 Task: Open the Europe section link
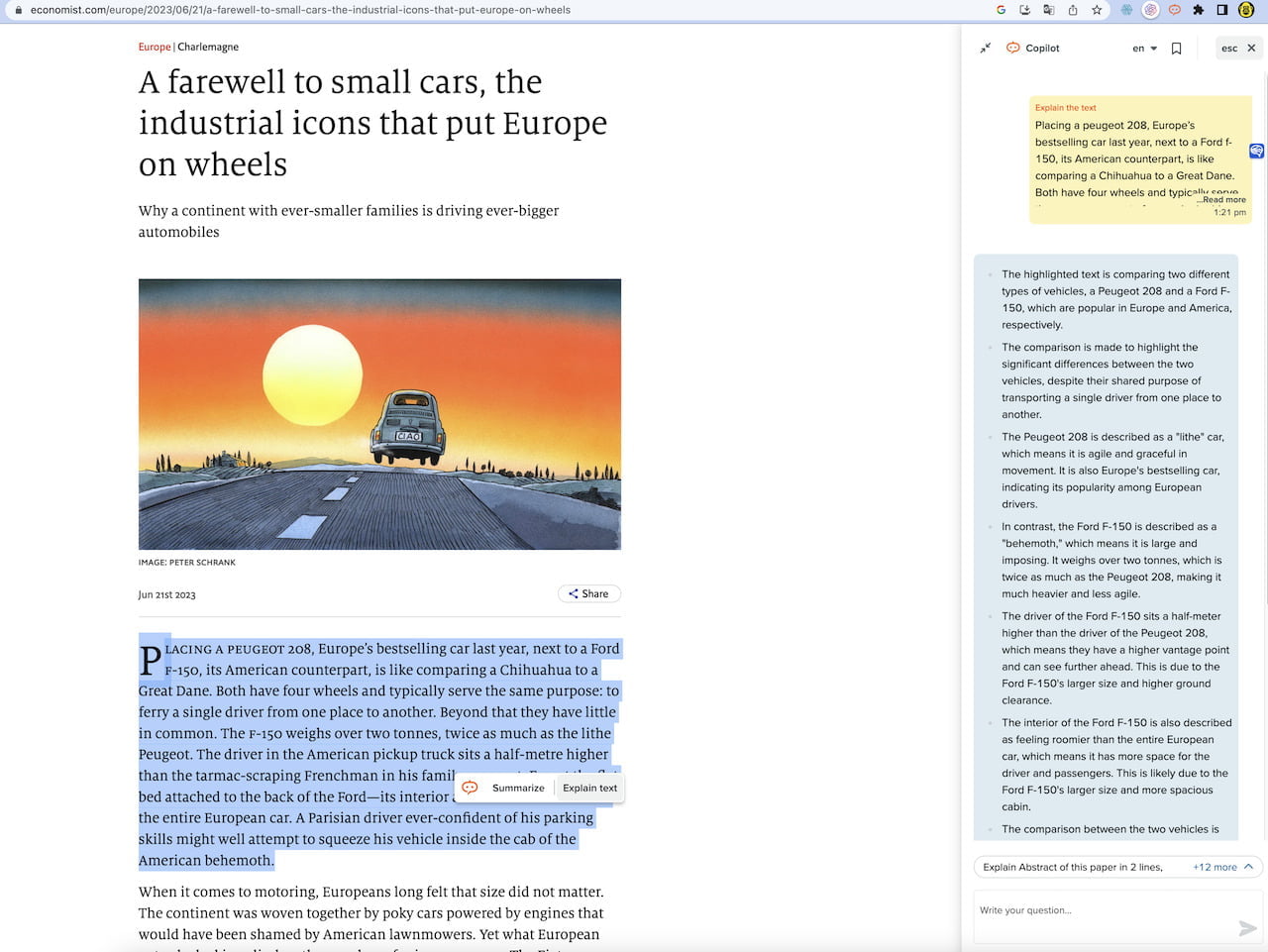(154, 47)
